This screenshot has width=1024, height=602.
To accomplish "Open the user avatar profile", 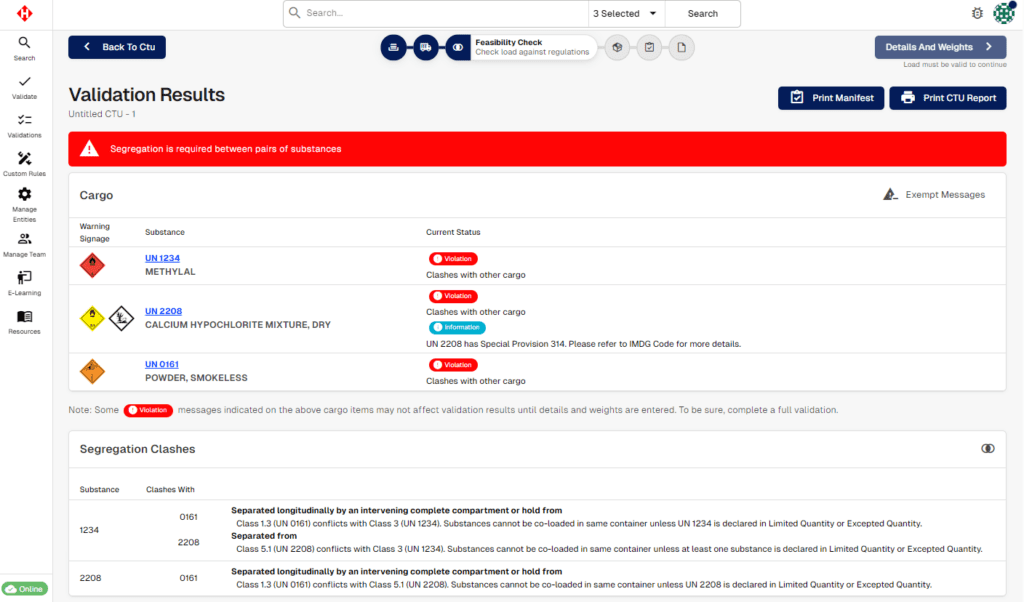I will 1003,13.
